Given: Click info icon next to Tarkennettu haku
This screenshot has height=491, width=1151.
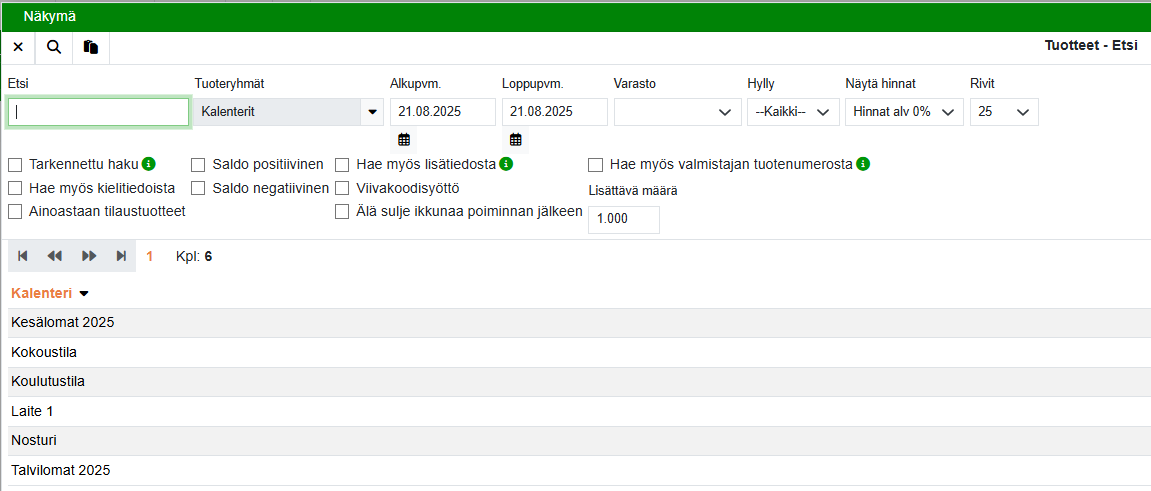Looking at the screenshot, I should coord(149,164).
